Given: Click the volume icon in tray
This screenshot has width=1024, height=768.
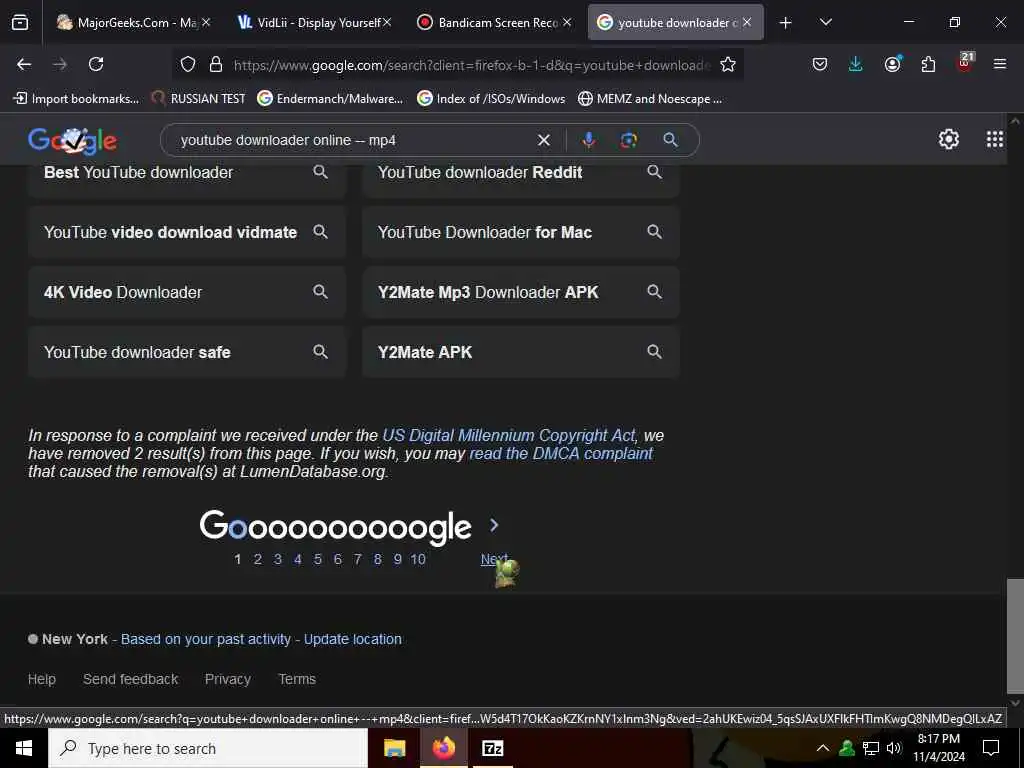Looking at the screenshot, I should 894,748.
